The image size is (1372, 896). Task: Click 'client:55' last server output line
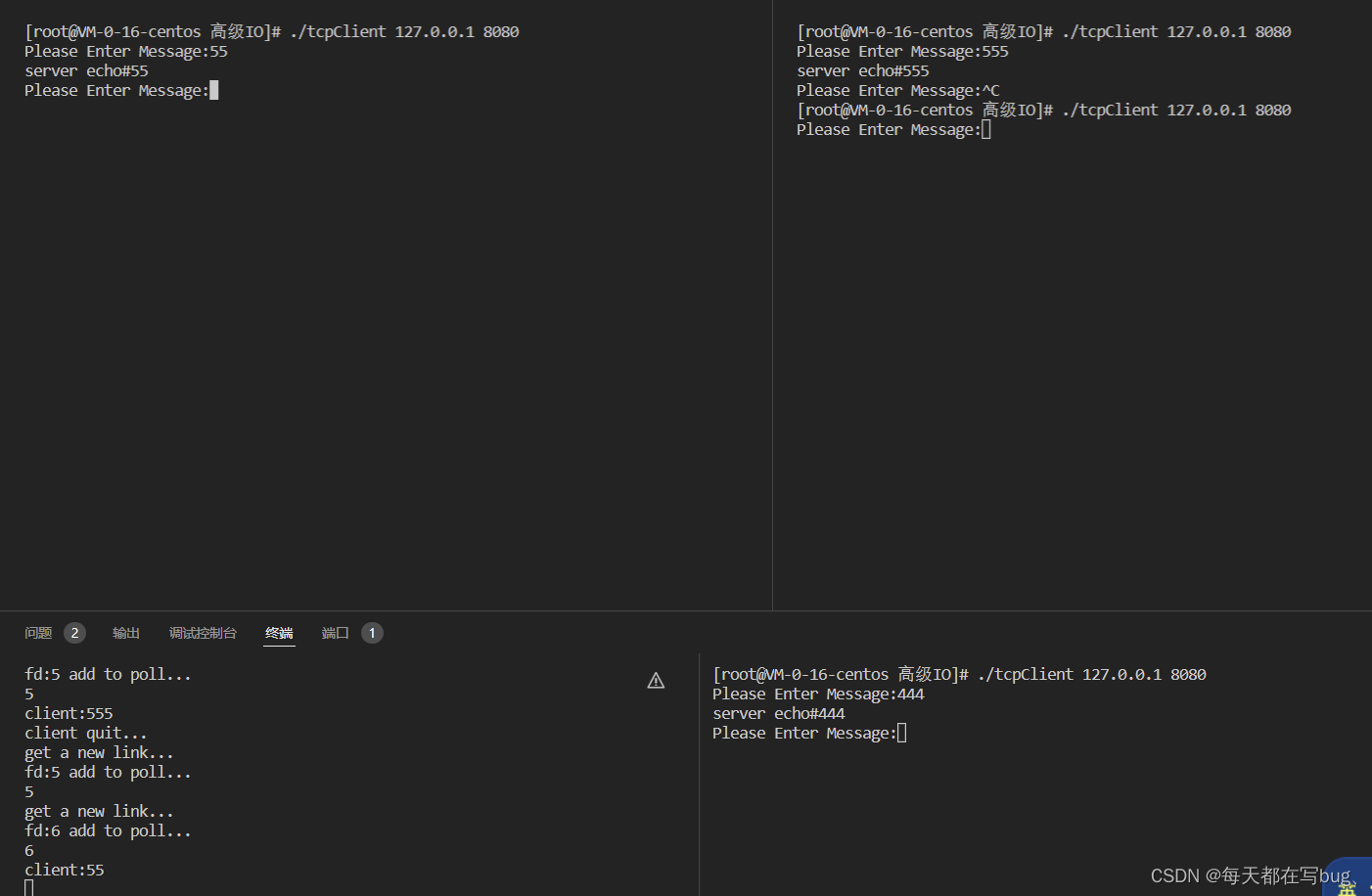tap(65, 870)
